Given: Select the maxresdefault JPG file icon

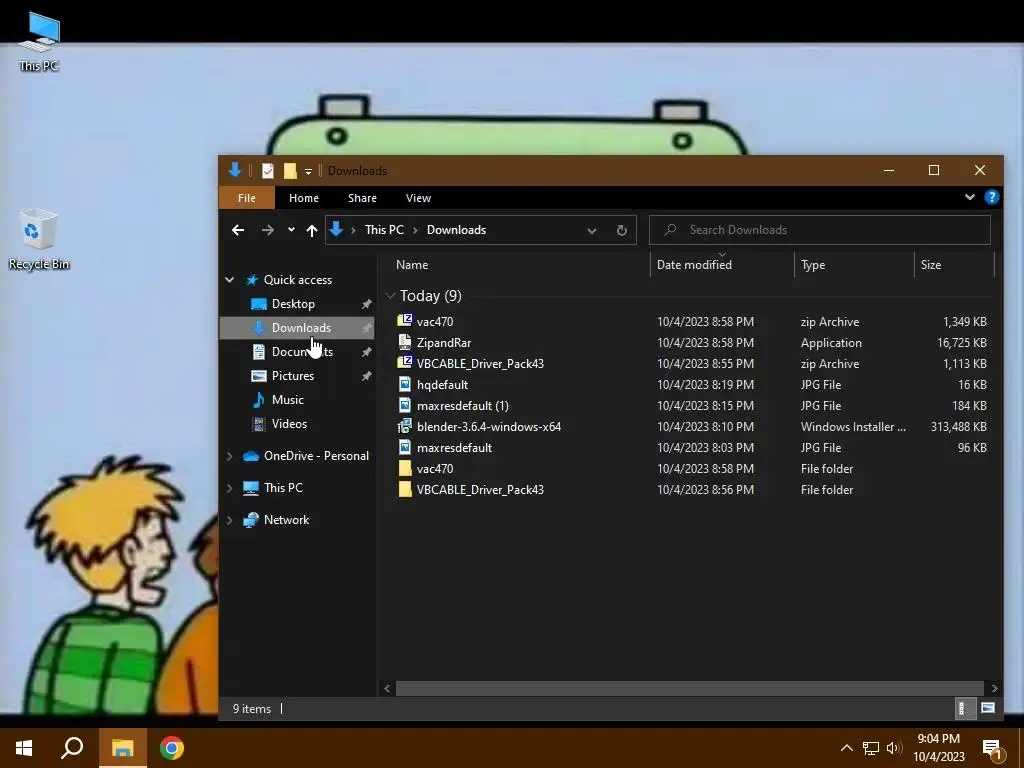Looking at the screenshot, I should [405, 447].
